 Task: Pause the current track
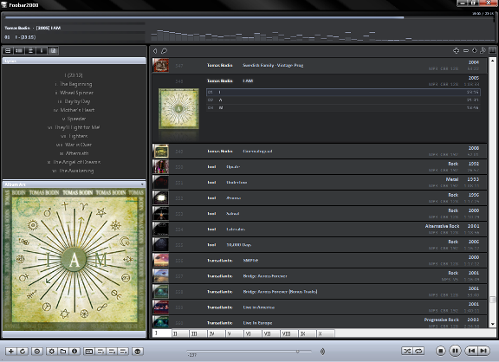point(455,351)
